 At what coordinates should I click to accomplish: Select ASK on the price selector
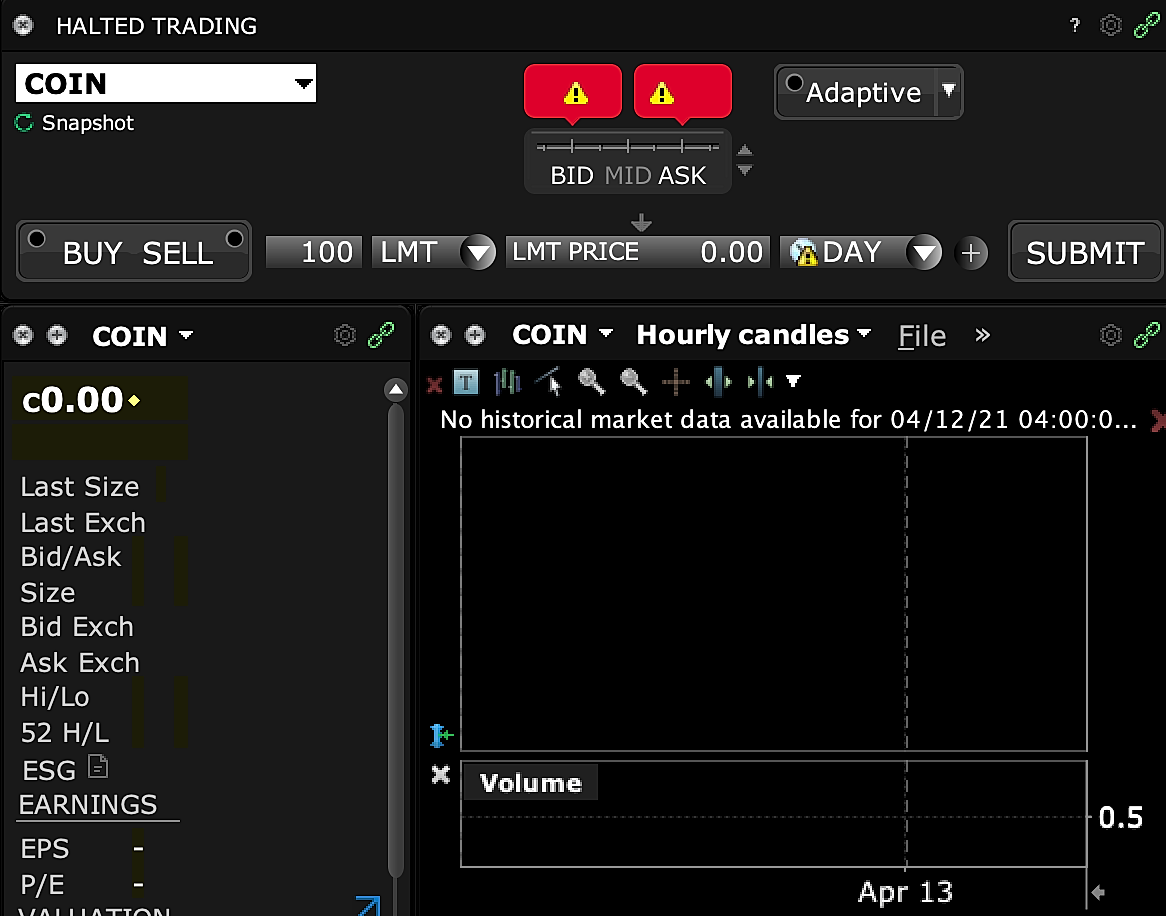click(682, 175)
